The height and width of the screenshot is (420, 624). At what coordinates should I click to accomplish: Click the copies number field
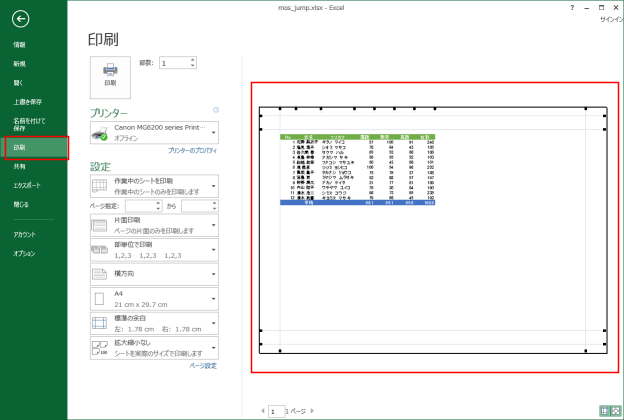(174, 63)
